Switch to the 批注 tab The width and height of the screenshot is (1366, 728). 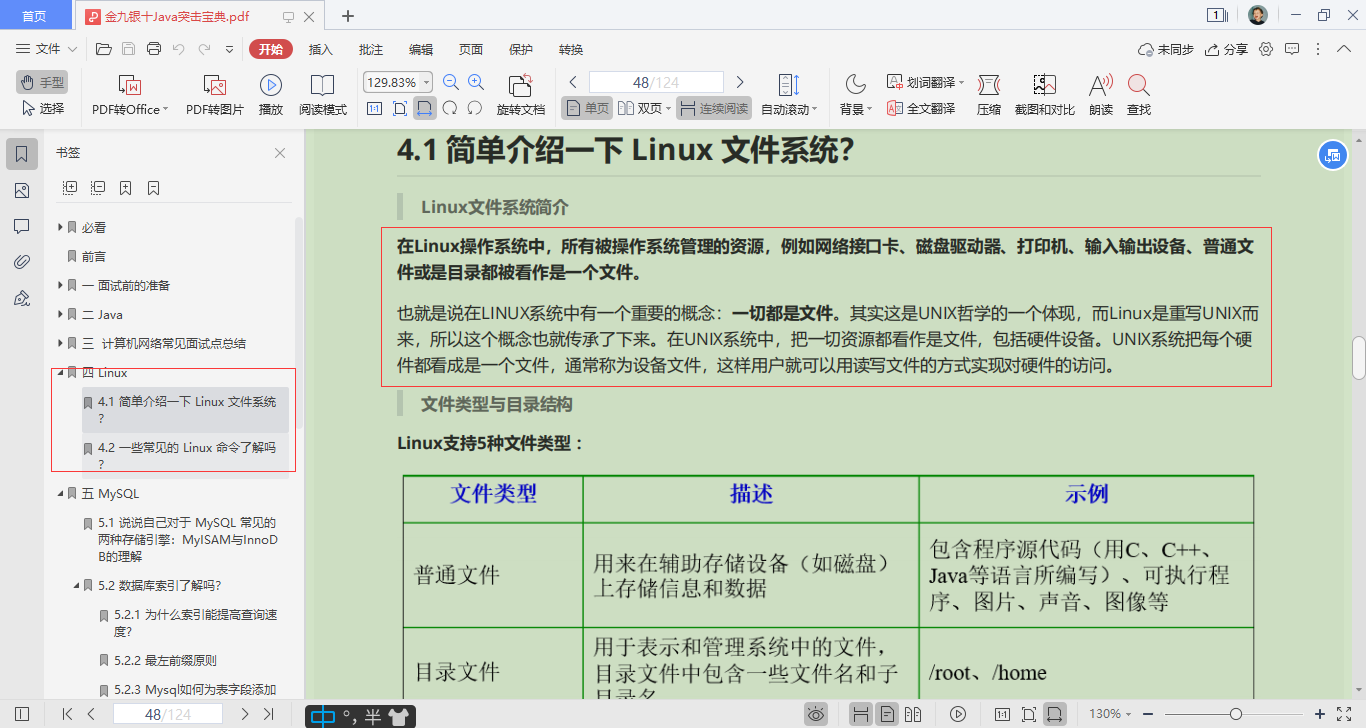pyautogui.click(x=371, y=49)
